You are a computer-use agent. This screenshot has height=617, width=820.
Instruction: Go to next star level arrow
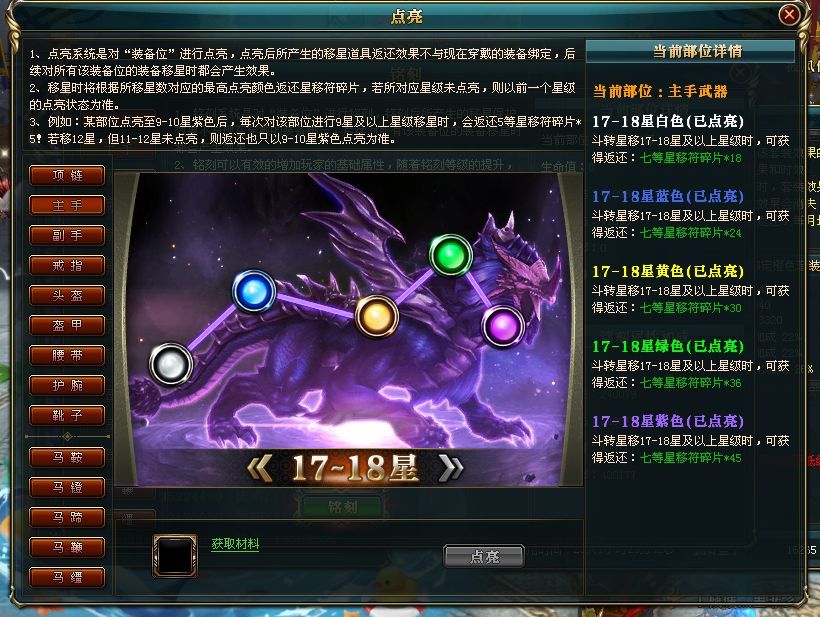coord(451,467)
